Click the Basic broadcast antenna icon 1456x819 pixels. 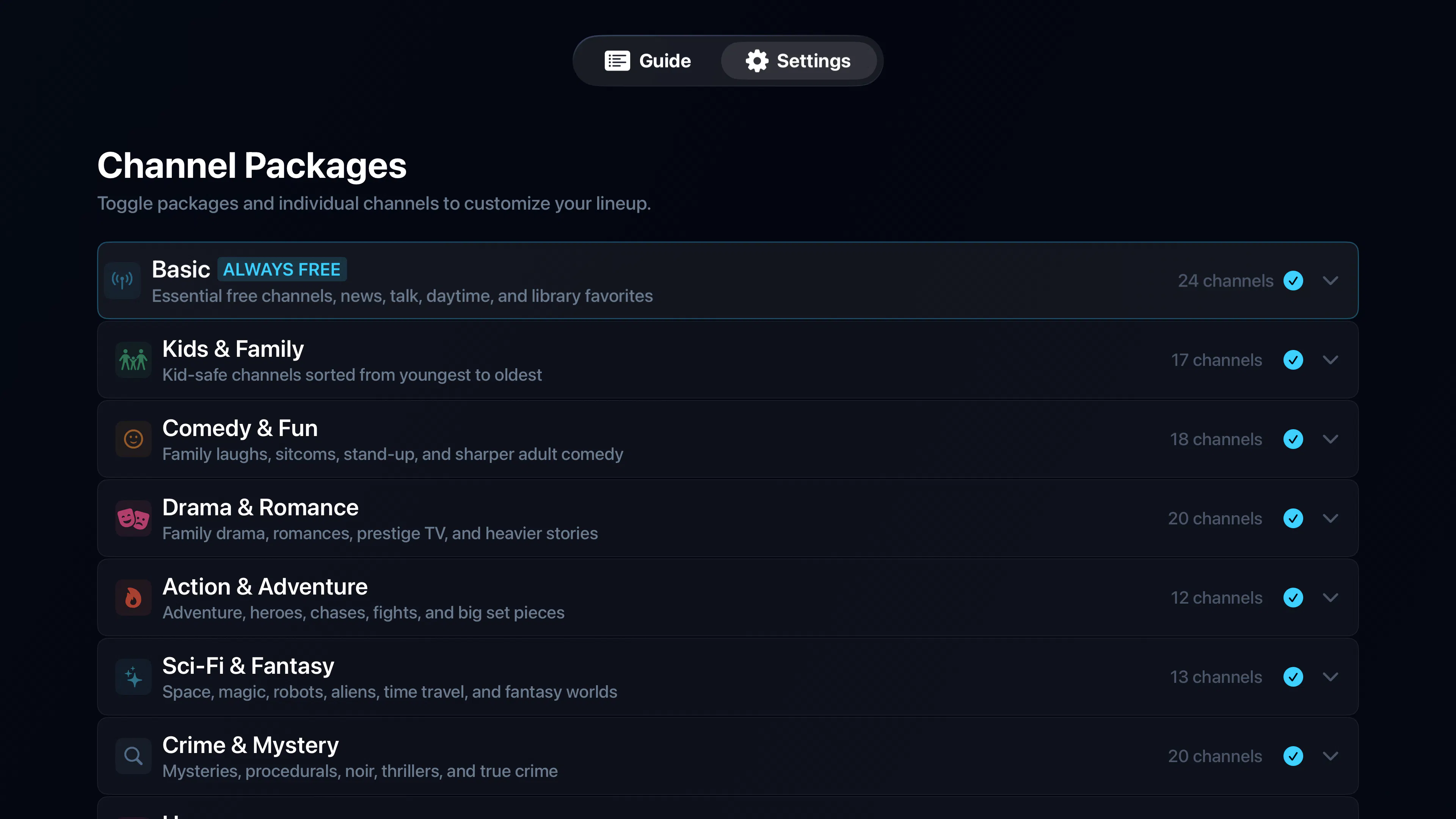click(x=122, y=280)
